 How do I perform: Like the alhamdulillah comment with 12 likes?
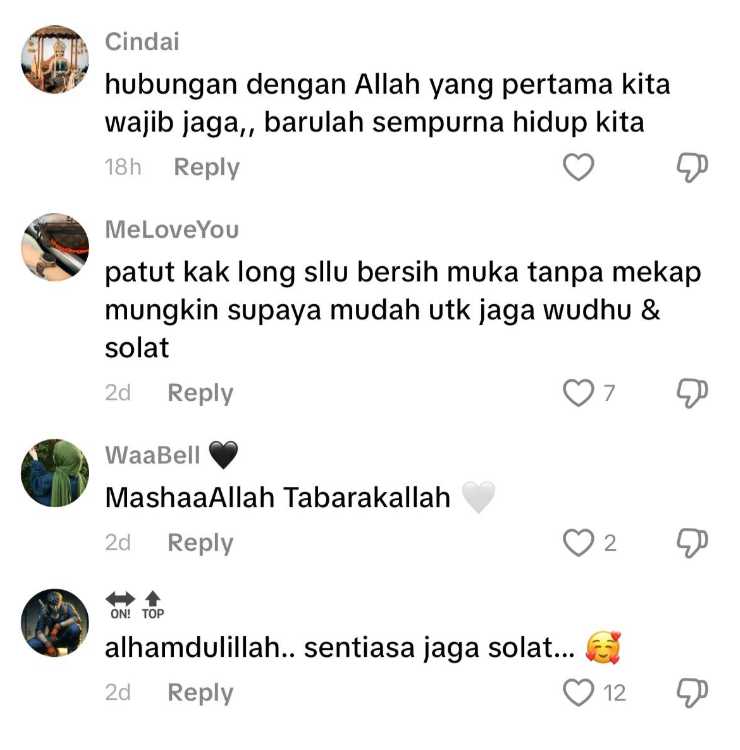(578, 693)
